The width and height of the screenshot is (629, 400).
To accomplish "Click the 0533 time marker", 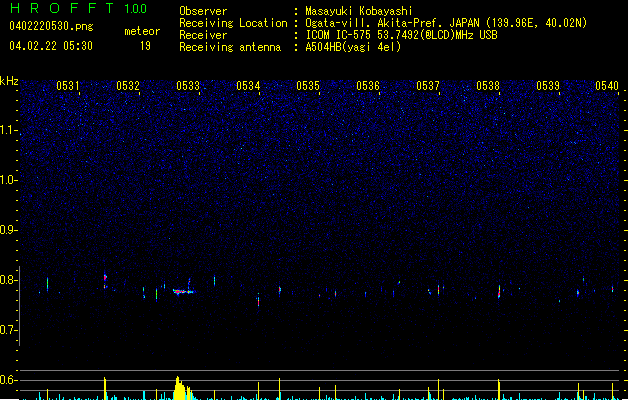I will point(188,86).
